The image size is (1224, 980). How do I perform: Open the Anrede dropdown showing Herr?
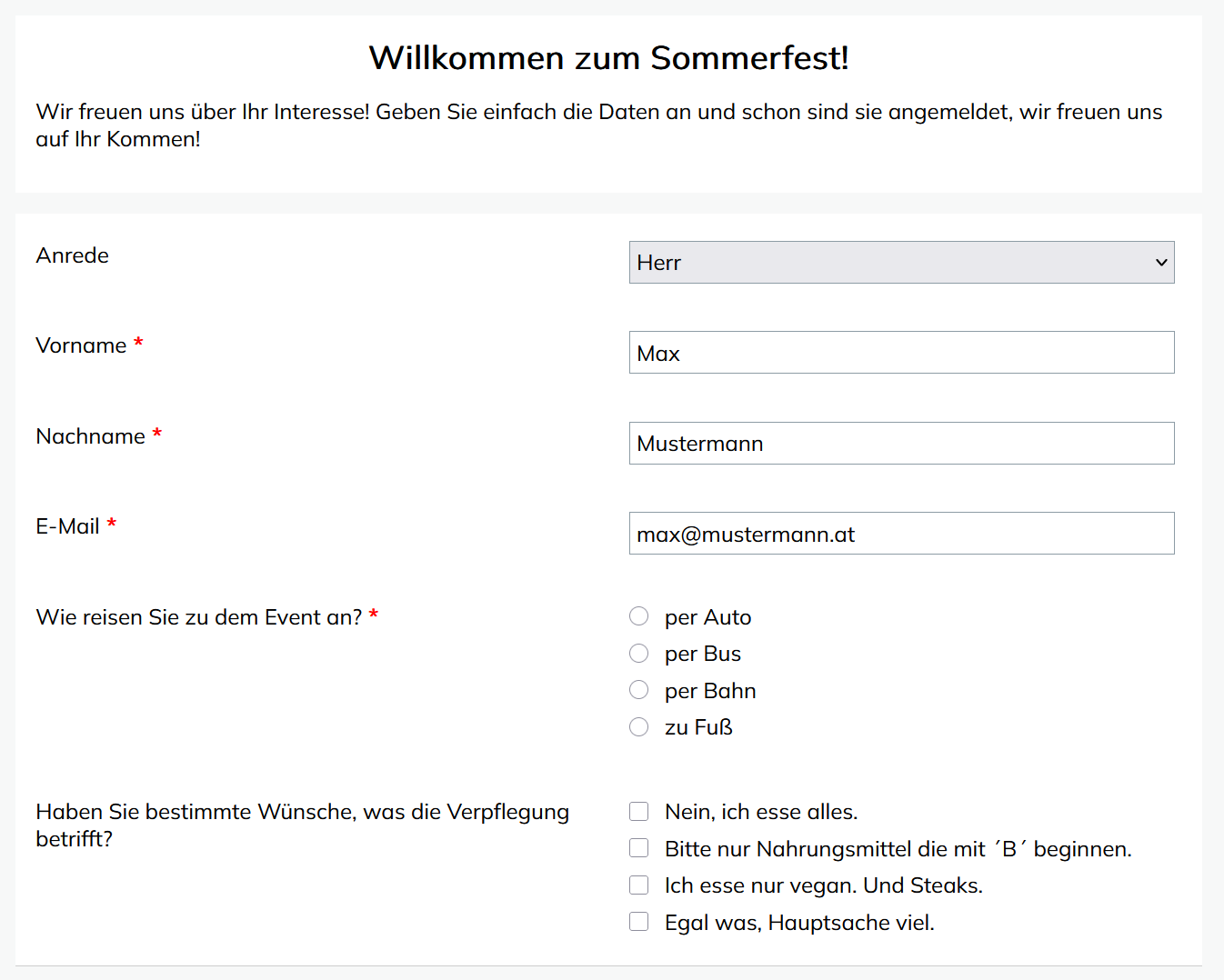click(900, 263)
